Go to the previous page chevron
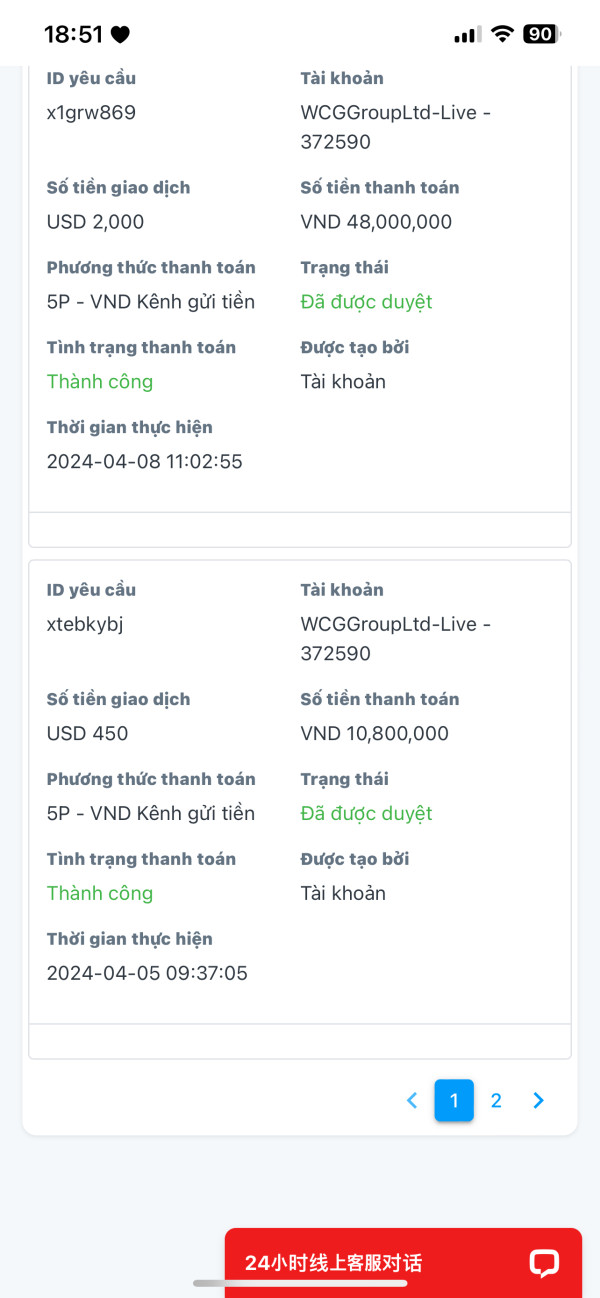 coord(412,1101)
